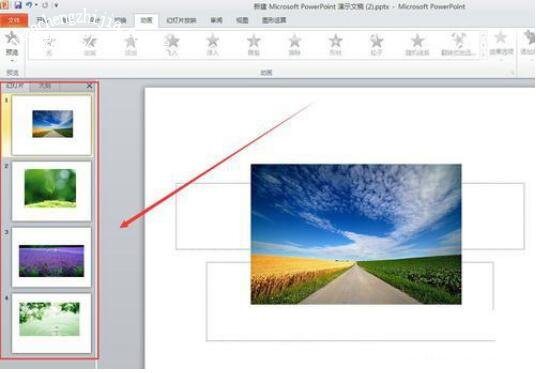Select slide 1 thumbnail with road landscape
Image resolution: width=536 pixels, height=373 pixels.
52,125
